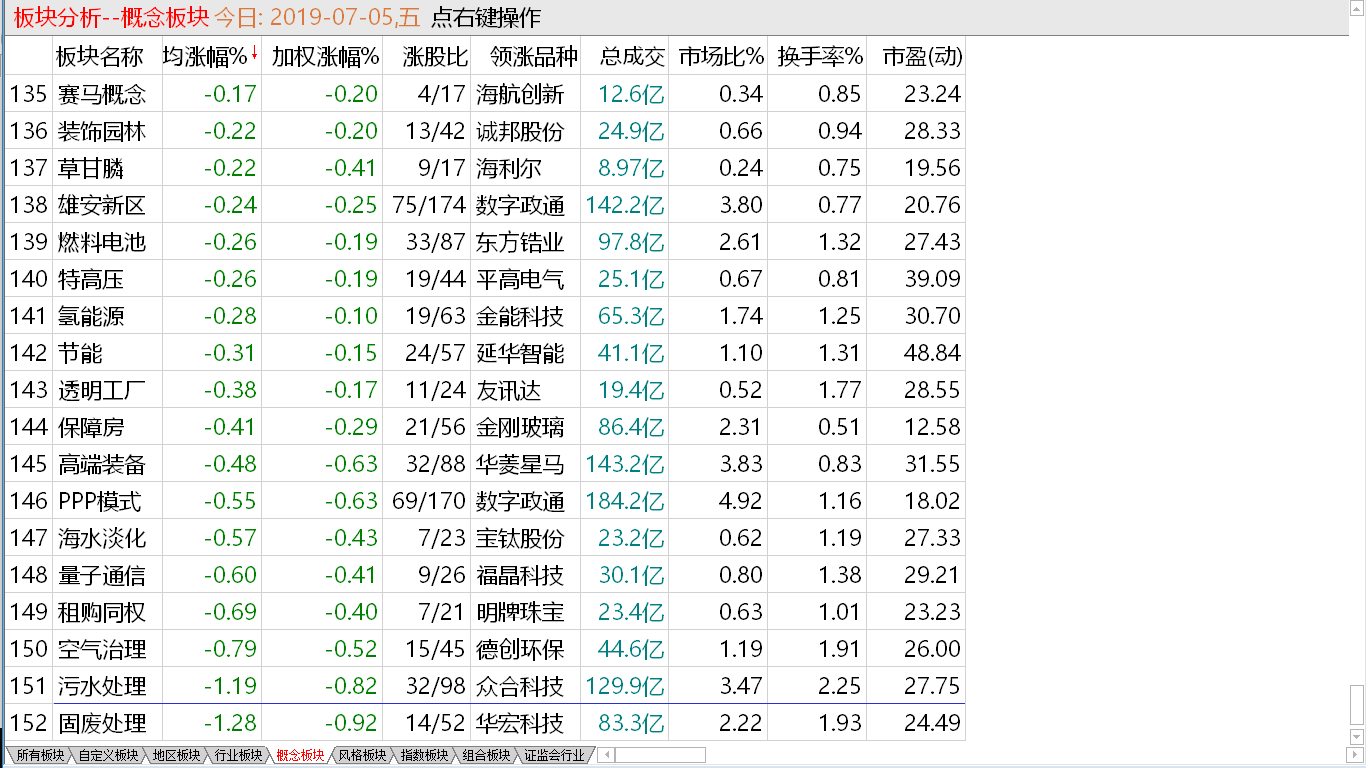Viewport: 1366px width, 768px height.
Task: Open the 指数板块 tab
Action: pyautogui.click(x=424, y=756)
